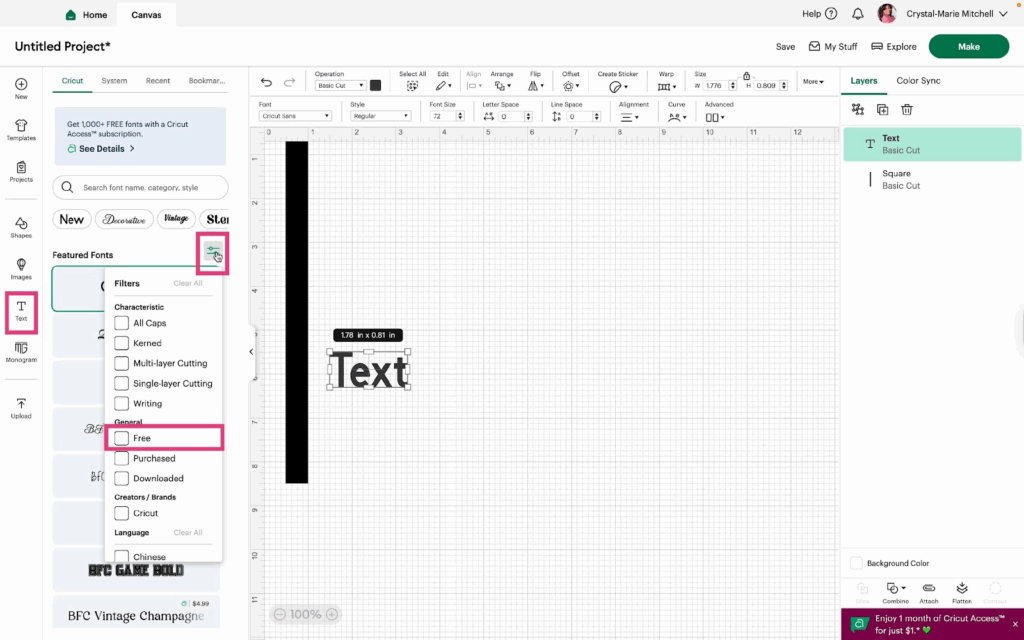Viewport: 1024px width, 640px height.
Task: Select the System fonts tab
Action: click(x=114, y=81)
